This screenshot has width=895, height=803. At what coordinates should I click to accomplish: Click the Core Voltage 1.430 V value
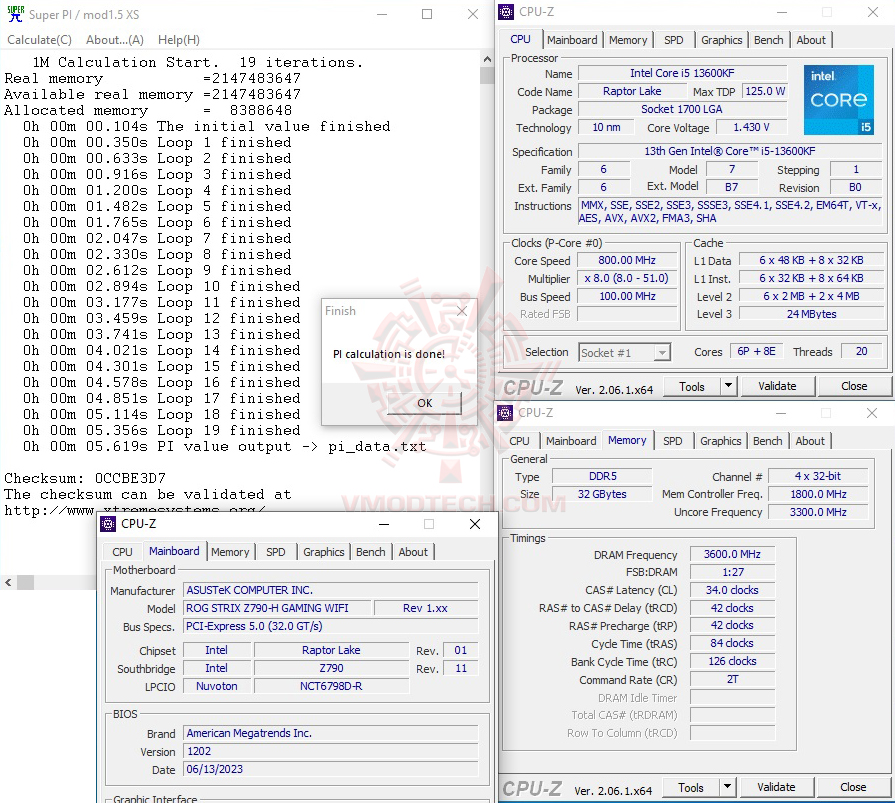pyautogui.click(x=751, y=127)
